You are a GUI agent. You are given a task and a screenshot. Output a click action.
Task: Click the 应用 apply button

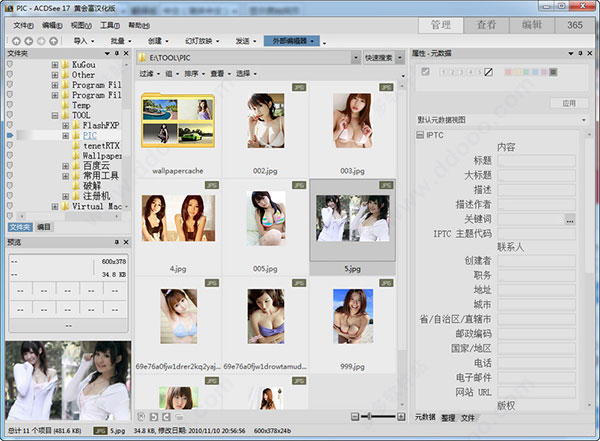click(x=569, y=103)
